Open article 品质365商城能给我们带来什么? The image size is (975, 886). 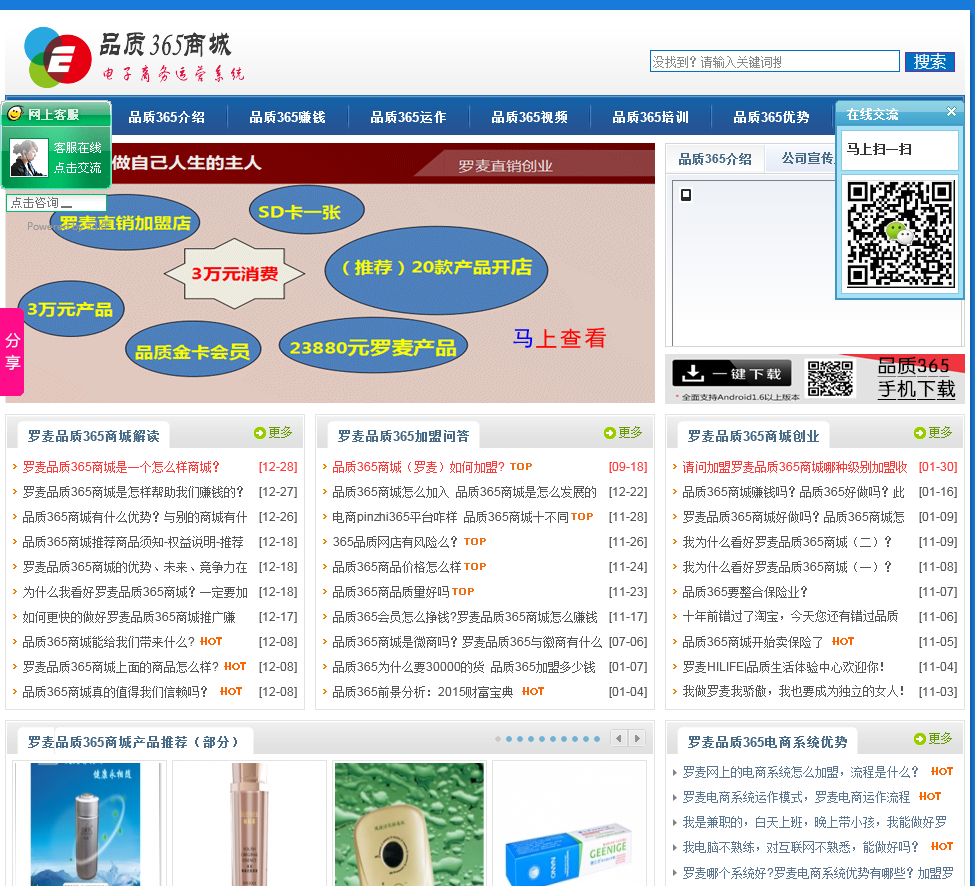pos(109,642)
